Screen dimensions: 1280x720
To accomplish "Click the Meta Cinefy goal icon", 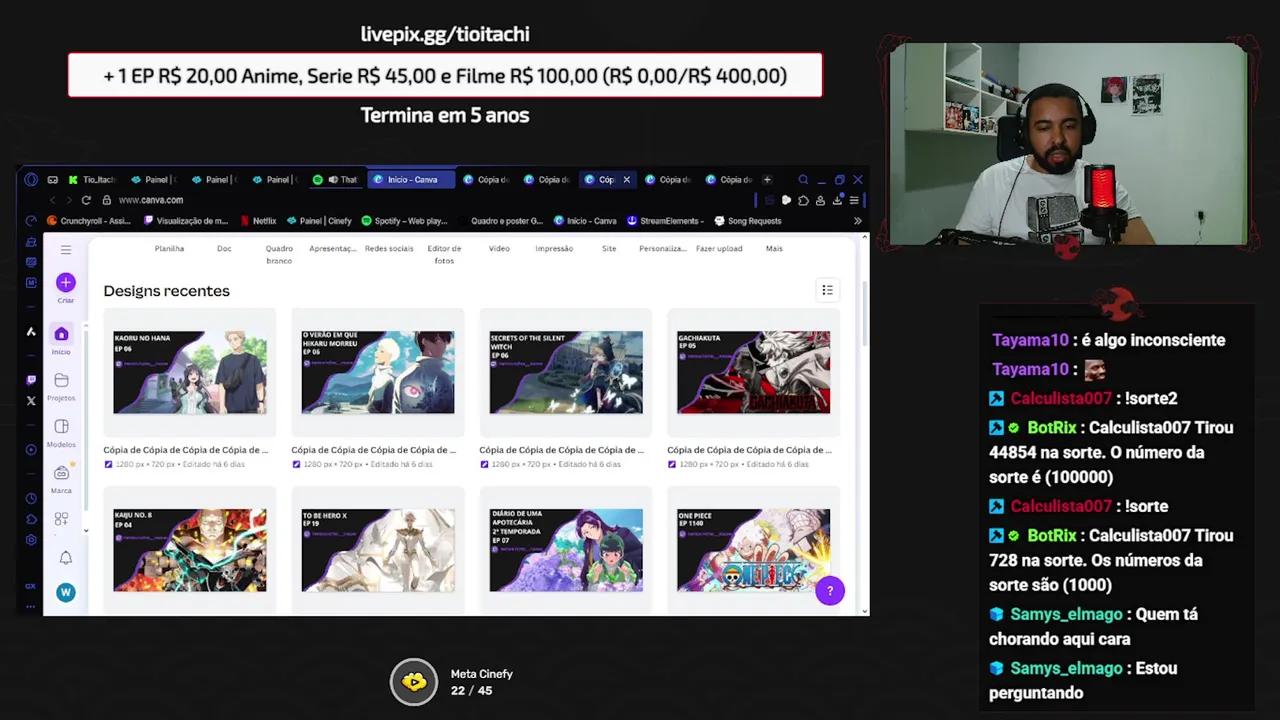I will 413,683.
